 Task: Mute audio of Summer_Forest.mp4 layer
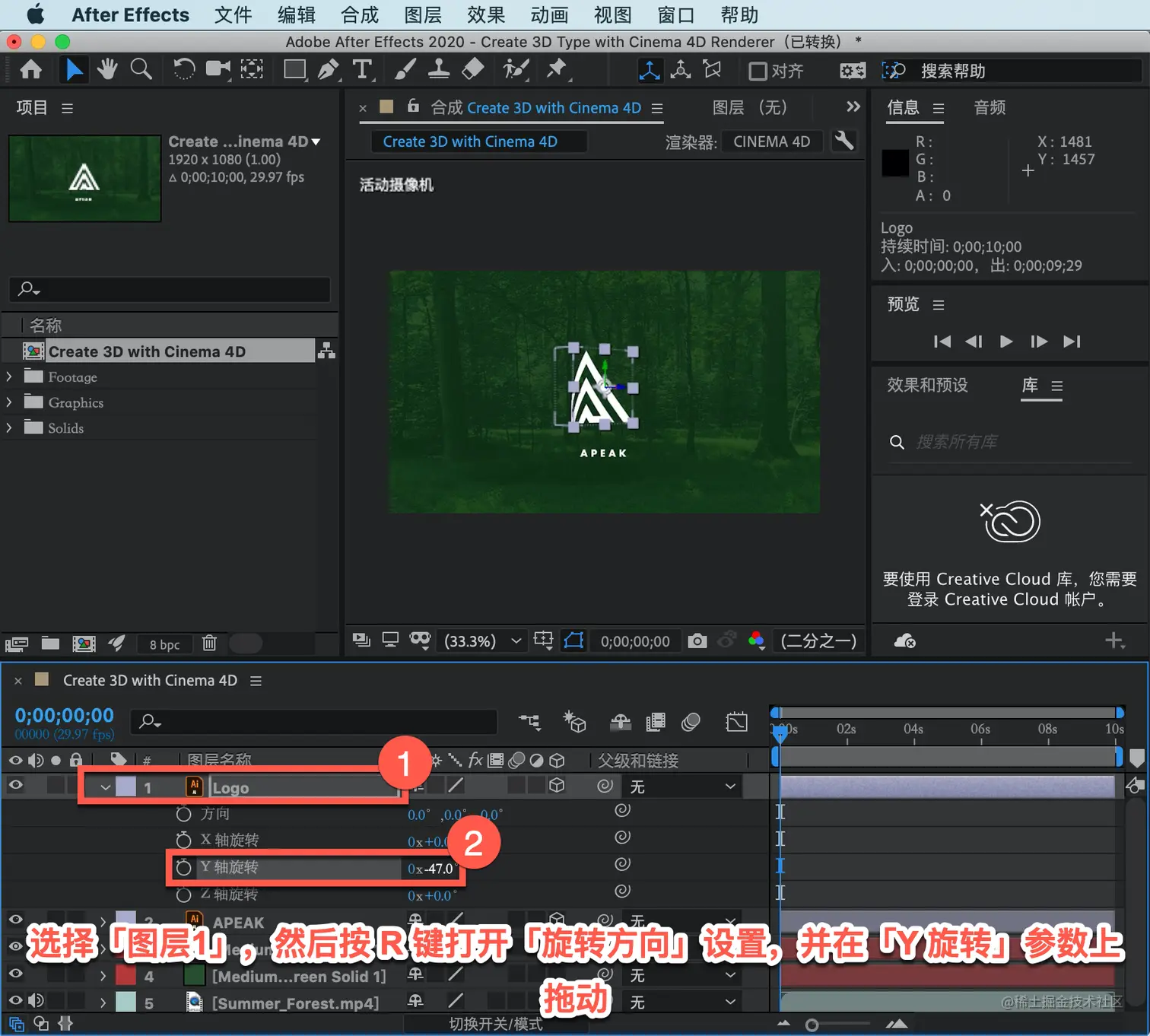(36, 1001)
